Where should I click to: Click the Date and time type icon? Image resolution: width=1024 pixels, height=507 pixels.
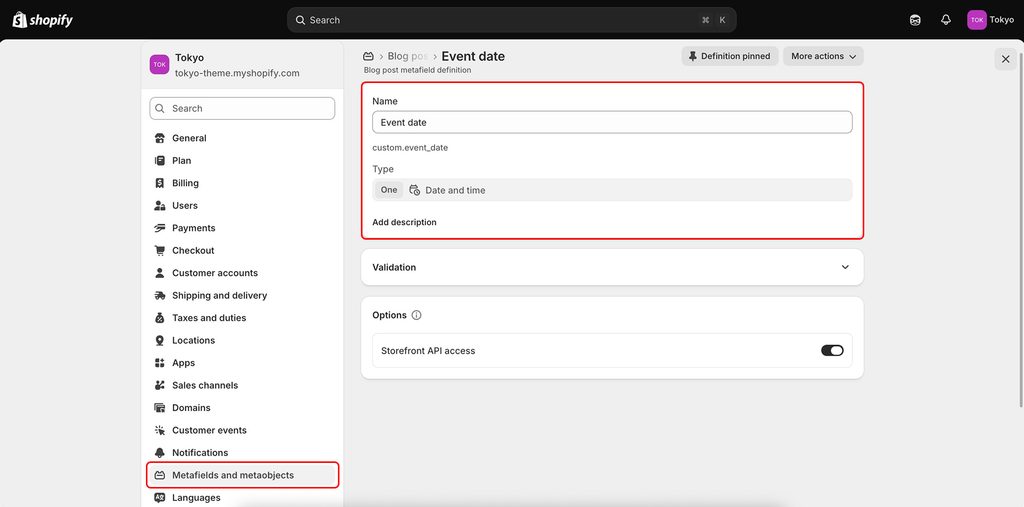415,190
